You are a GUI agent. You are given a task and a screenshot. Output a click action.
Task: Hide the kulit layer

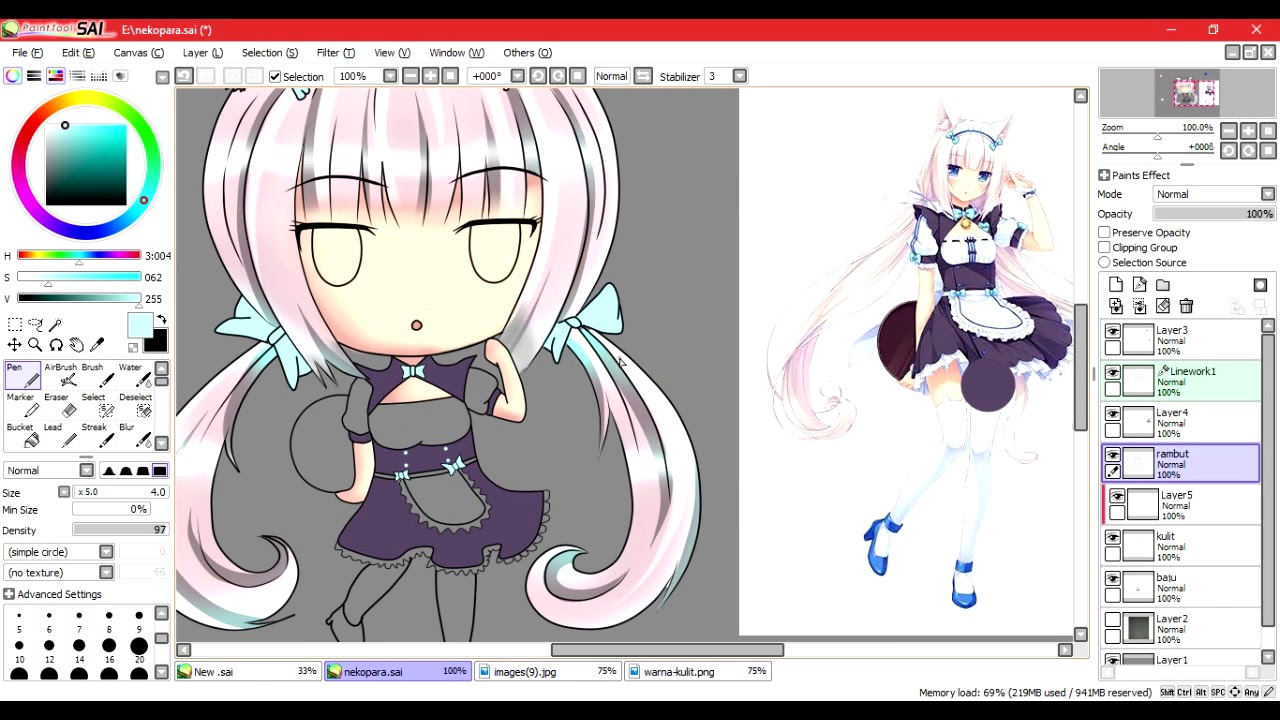(x=1113, y=537)
